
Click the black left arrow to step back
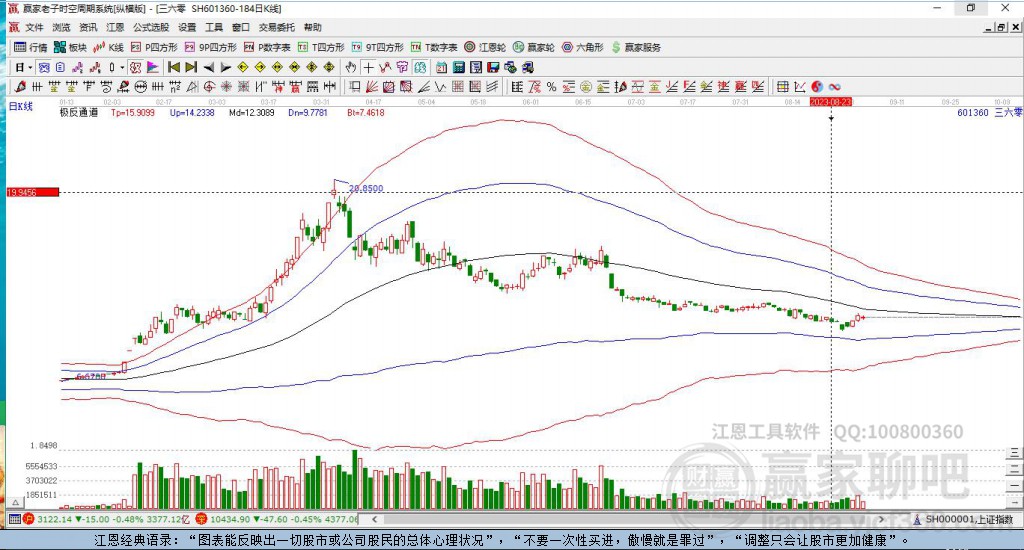[x=208, y=67]
